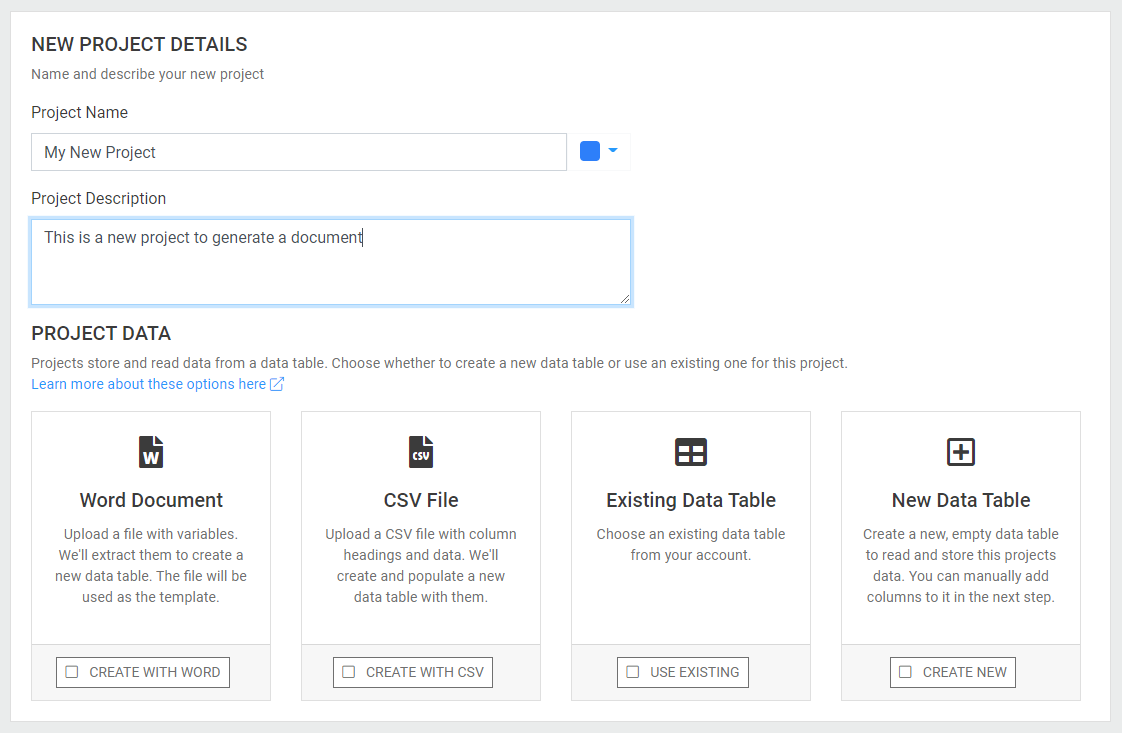This screenshot has width=1122, height=733.
Task: Grab the description box resize handle
Action: click(x=624, y=298)
